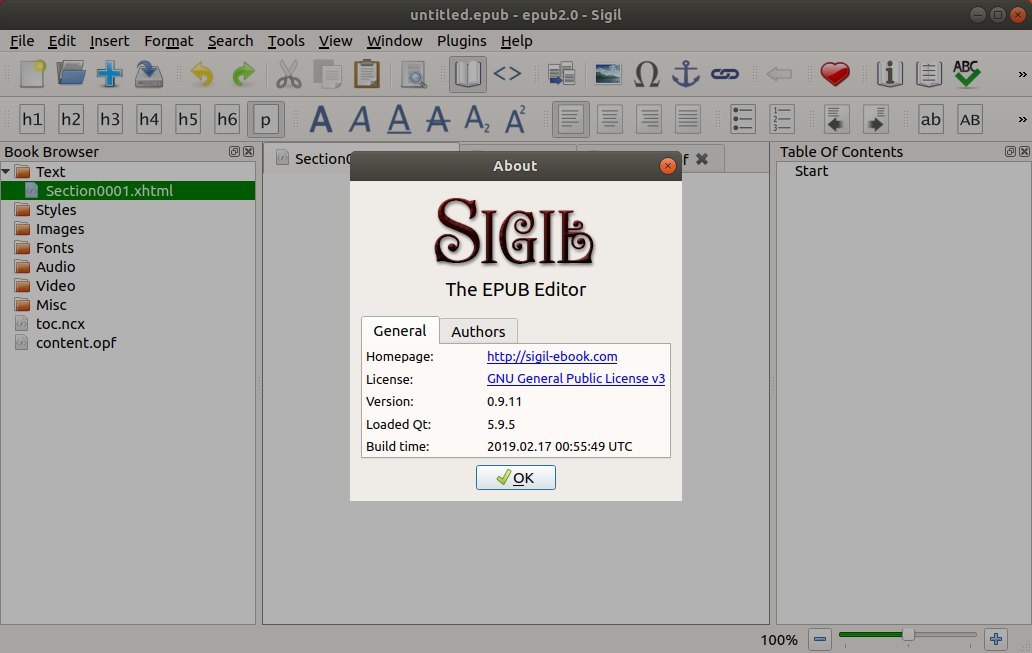Apply Heading 1 style

click(32, 119)
